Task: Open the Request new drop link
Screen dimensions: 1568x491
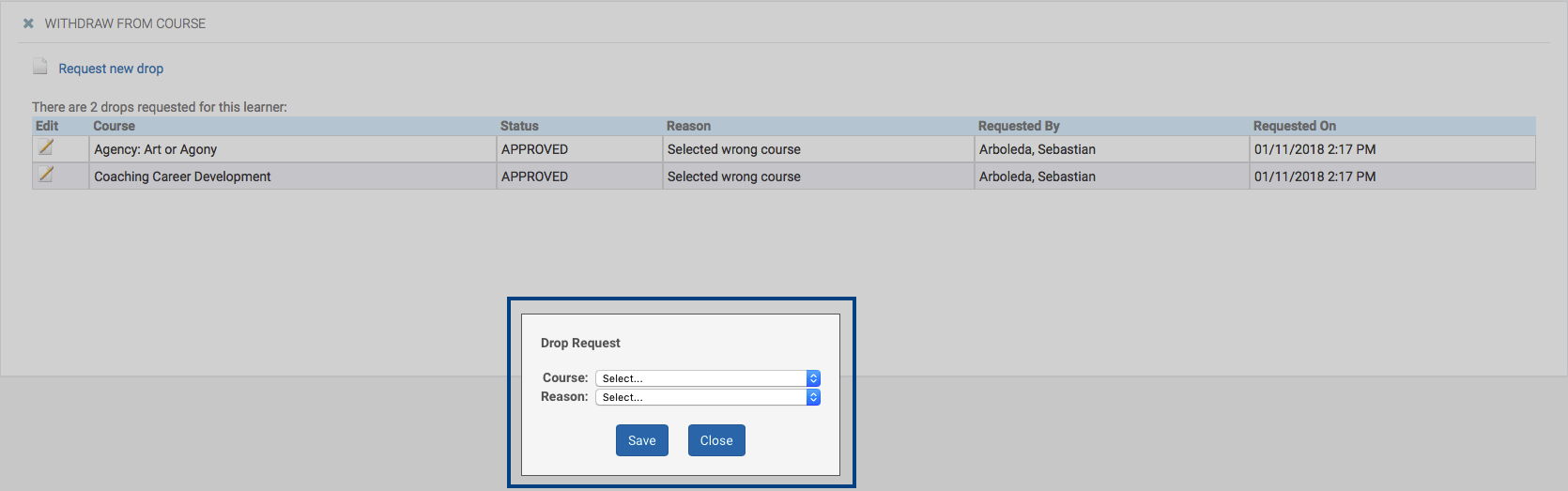Action: coord(111,69)
